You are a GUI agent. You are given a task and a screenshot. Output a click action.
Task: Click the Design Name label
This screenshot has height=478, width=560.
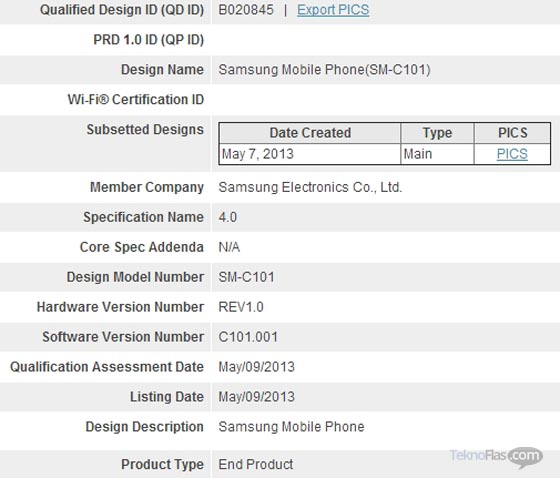(x=162, y=70)
